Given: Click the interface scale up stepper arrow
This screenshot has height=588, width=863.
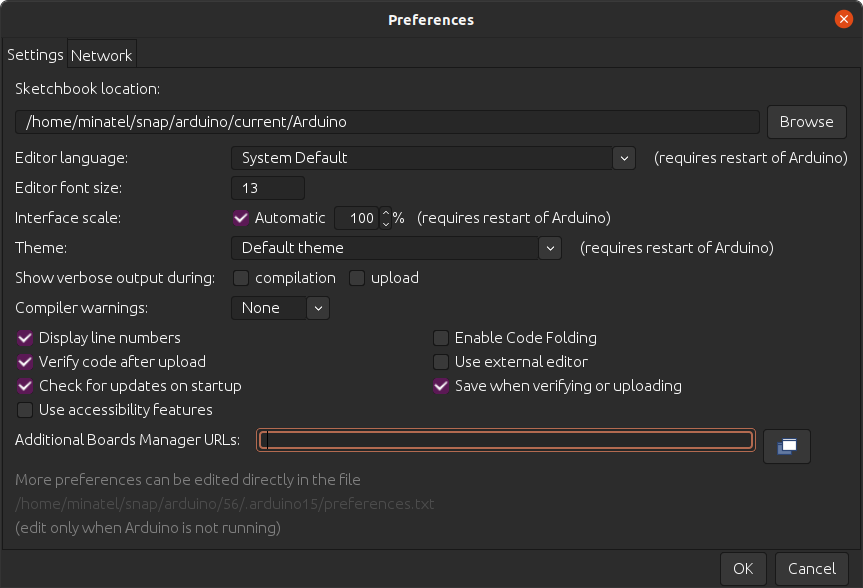Looking at the screenshot, I should point(385,213).
